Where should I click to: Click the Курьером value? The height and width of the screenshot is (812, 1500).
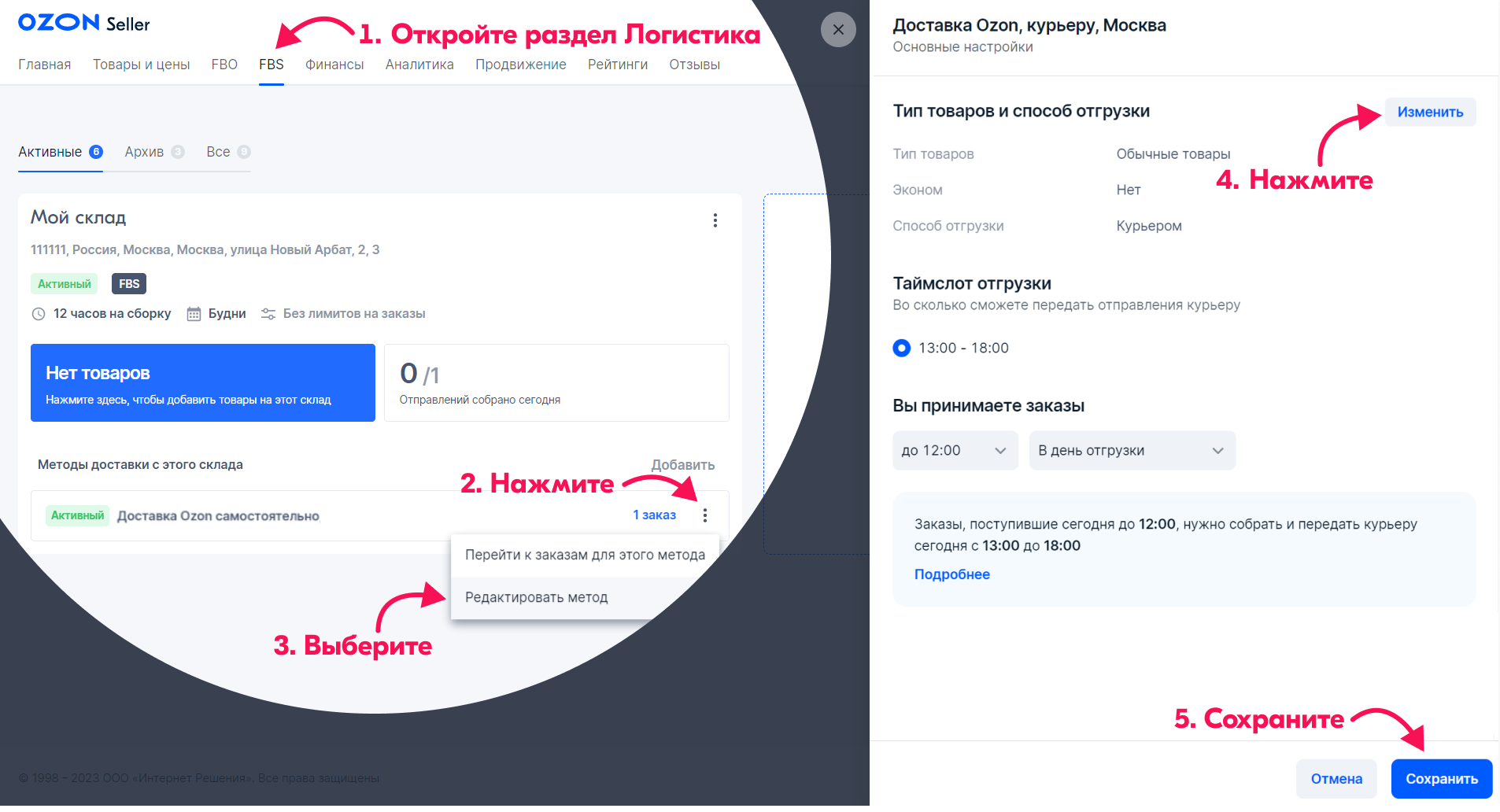click(1149, 226)
